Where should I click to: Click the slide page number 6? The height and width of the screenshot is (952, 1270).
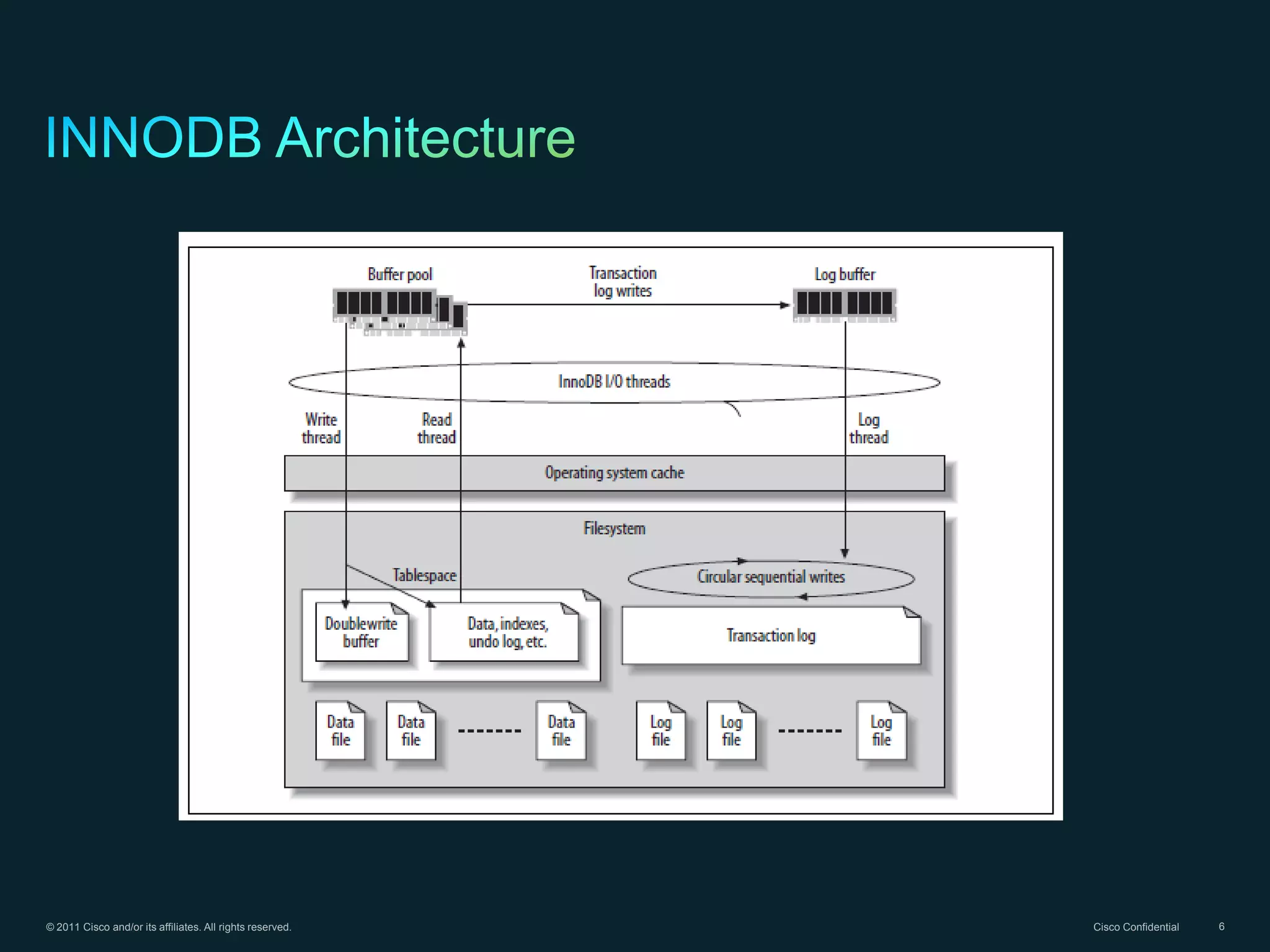click(x=1221, y=927)
